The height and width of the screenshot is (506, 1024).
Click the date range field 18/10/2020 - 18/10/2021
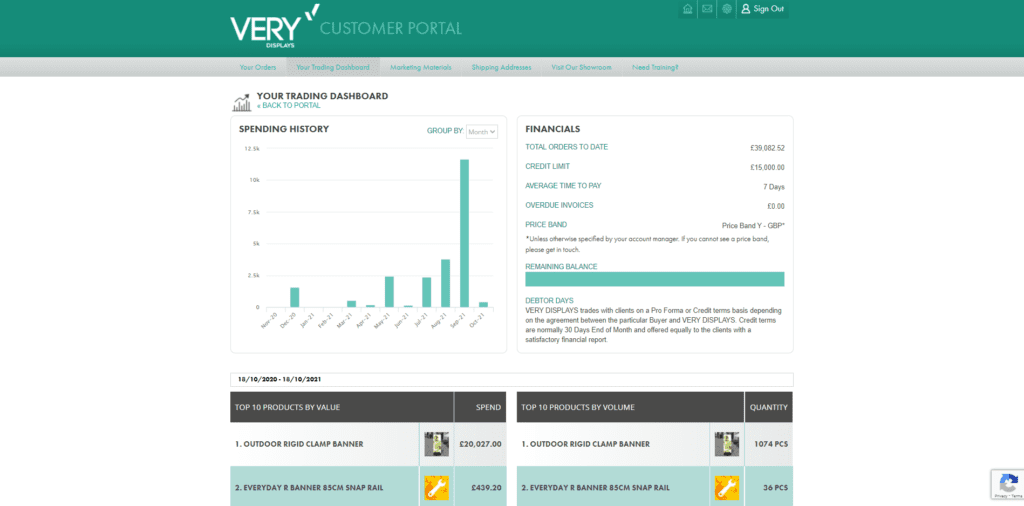(x=511, y=379)
